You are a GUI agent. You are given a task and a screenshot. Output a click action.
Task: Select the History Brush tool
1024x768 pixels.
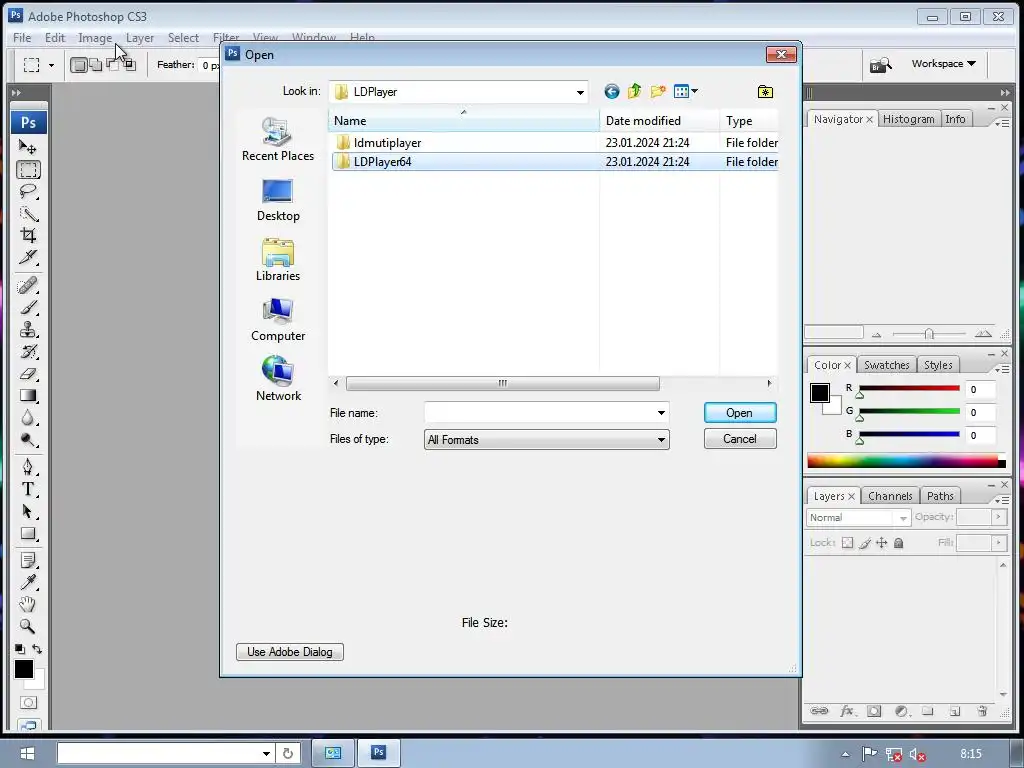(28, 351)
